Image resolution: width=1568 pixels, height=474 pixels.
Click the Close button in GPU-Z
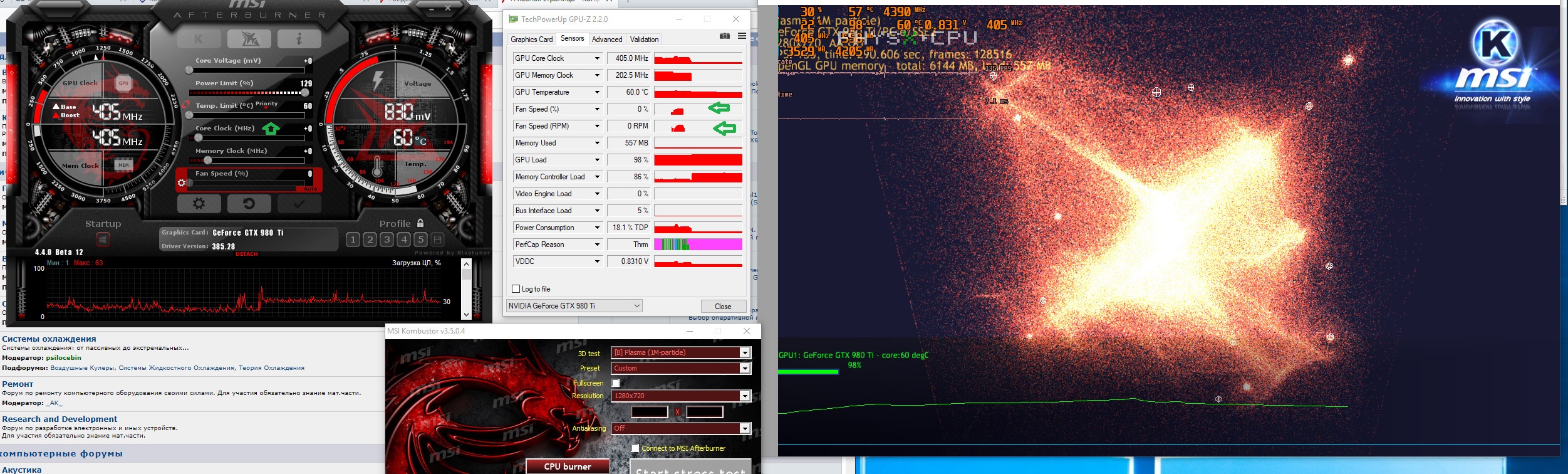point(723,307)
